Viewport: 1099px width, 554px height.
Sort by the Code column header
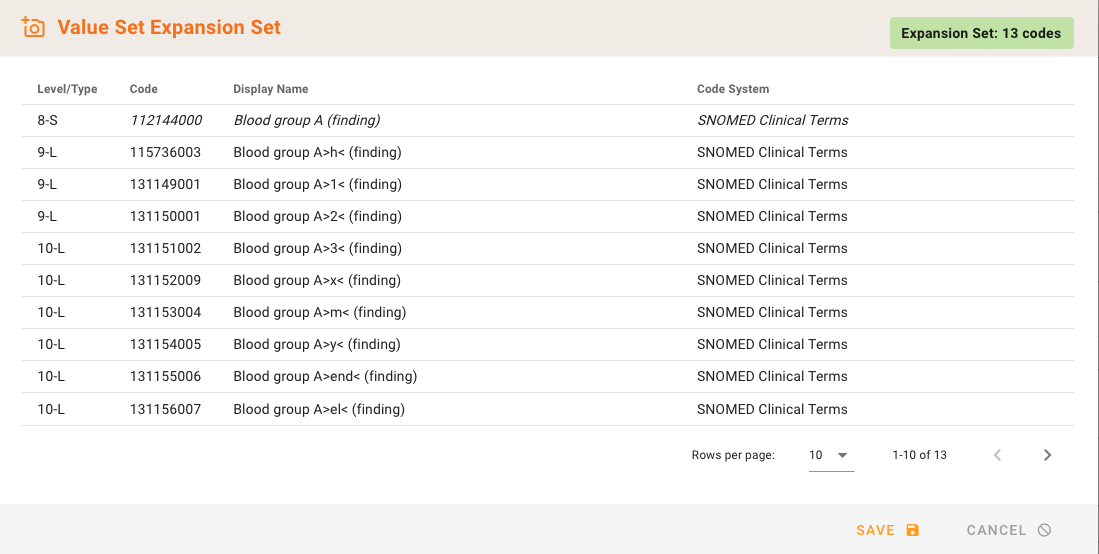click(x=144, y=89)
